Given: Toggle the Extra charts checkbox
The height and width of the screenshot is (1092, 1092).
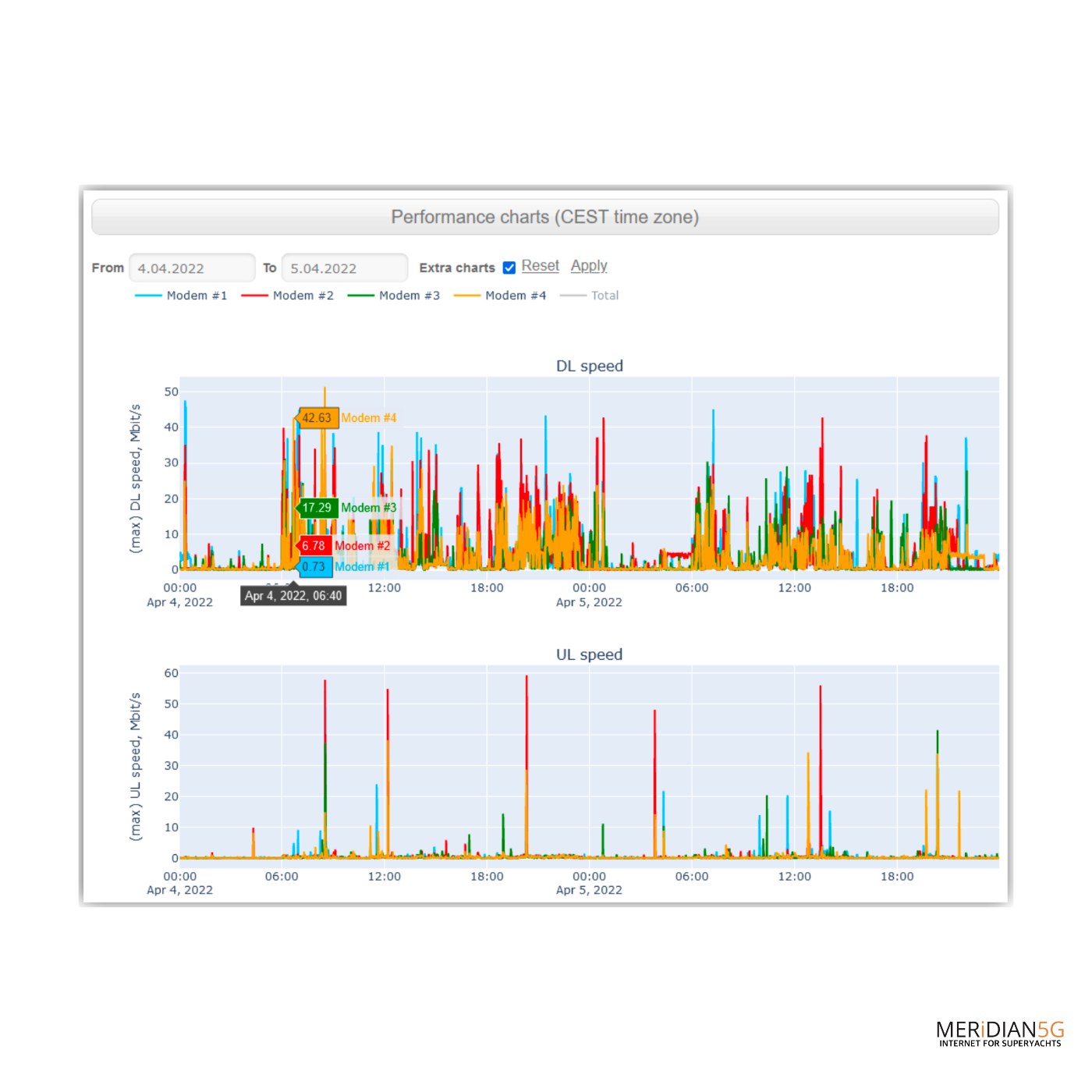Looking at the screenshot, I should tap(509, 268).
